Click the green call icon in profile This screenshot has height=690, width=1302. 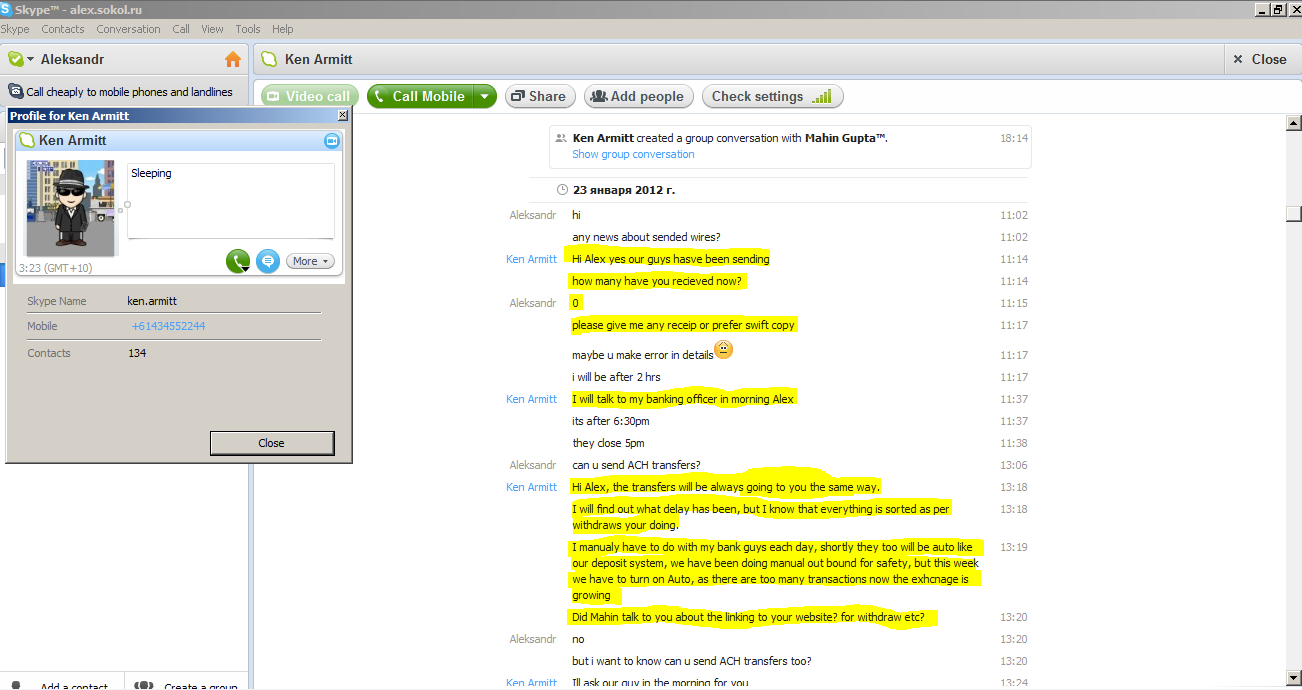[238, 261]
